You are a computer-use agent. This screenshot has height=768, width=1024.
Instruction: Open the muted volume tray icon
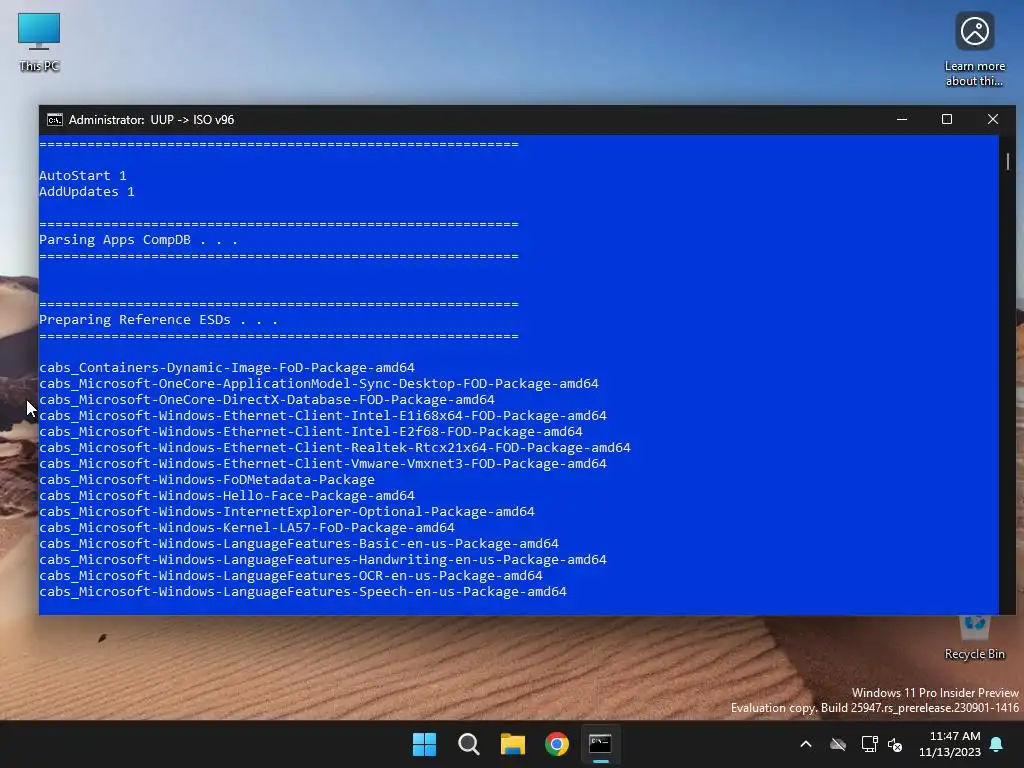pyautogui.click(x=895, y=744)
